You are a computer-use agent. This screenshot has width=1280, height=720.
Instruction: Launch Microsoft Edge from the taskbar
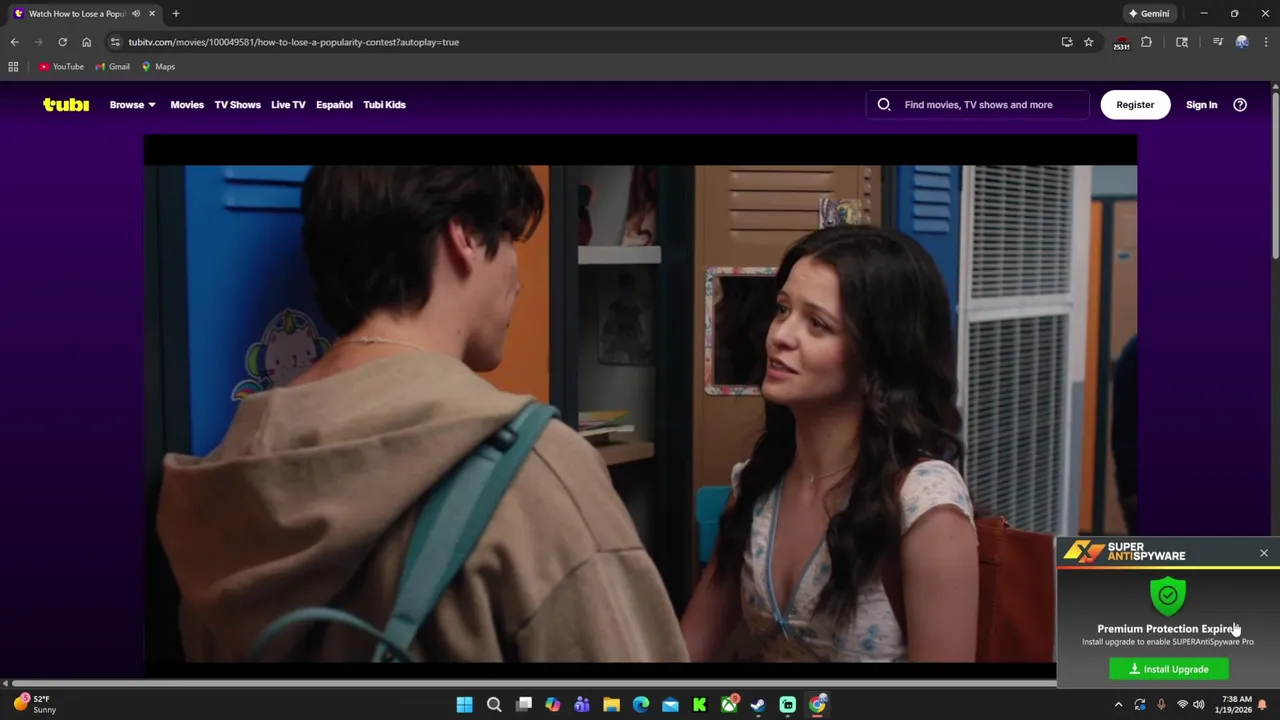pyautogui.click(x=641, y=705)
